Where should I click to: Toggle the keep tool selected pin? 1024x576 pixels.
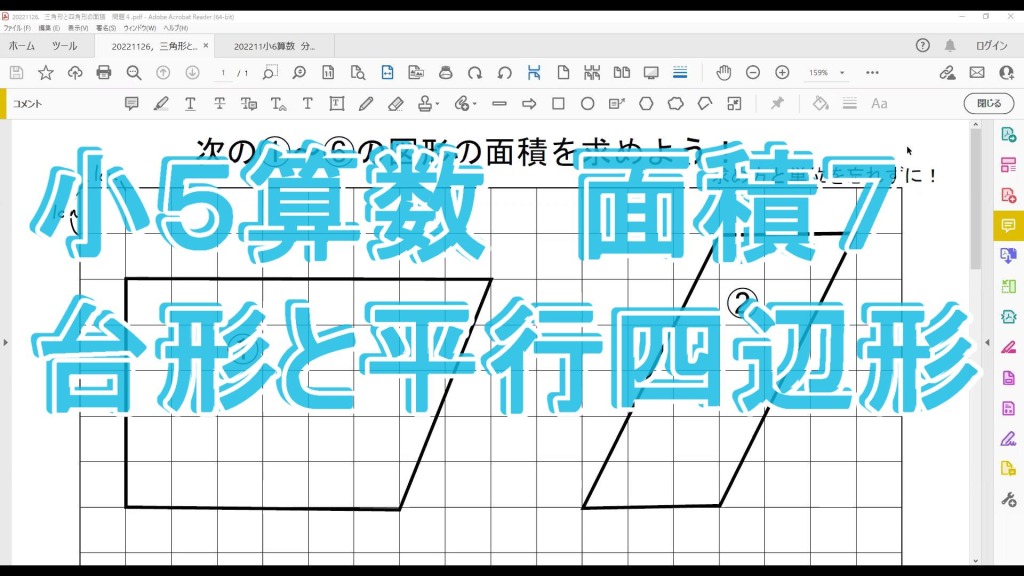point(776,103)
